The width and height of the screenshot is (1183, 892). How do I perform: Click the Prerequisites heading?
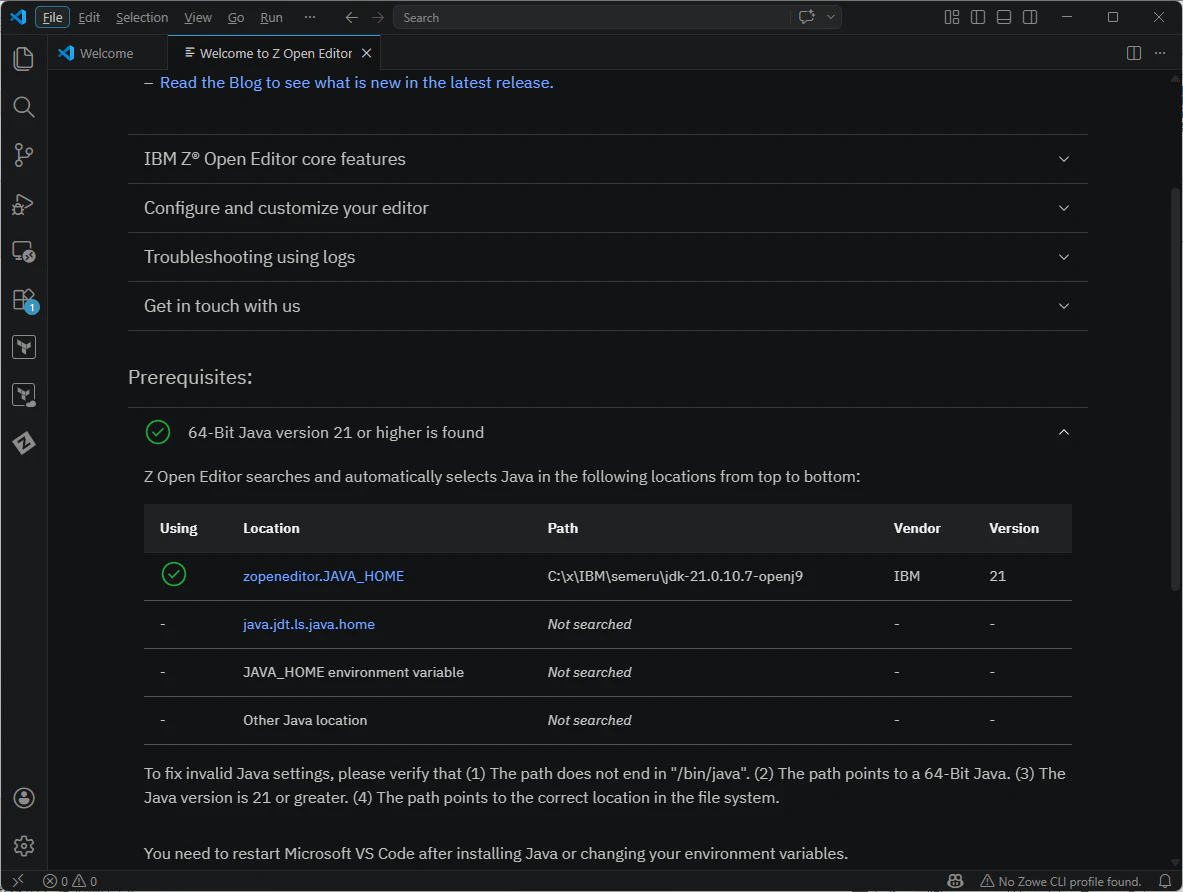pyautogui.click(x=190, y=377)
